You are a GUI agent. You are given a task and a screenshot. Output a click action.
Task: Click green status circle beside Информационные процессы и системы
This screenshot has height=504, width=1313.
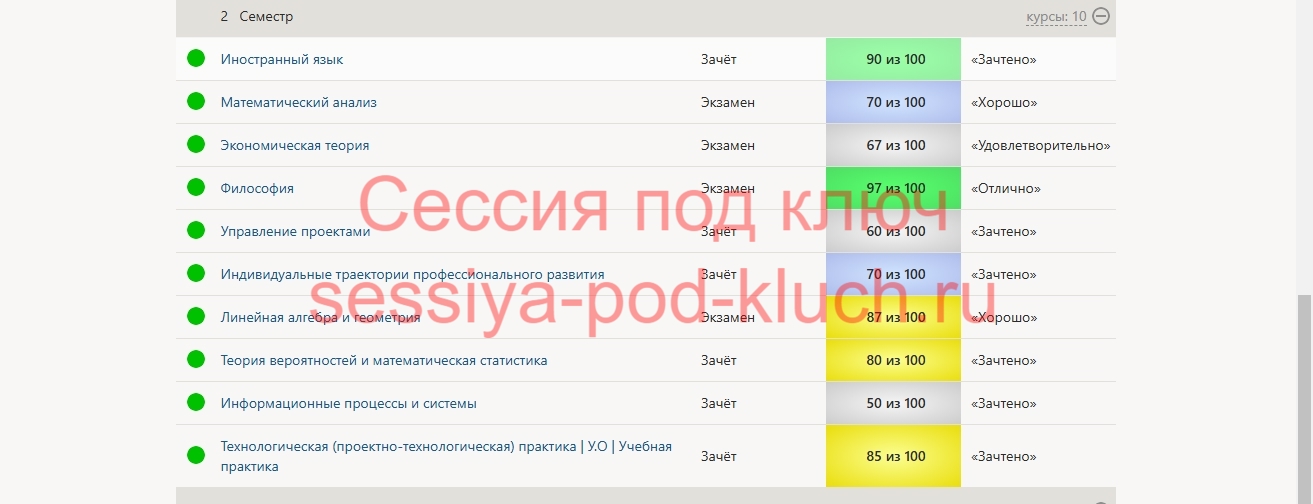(x=196, y=403)
